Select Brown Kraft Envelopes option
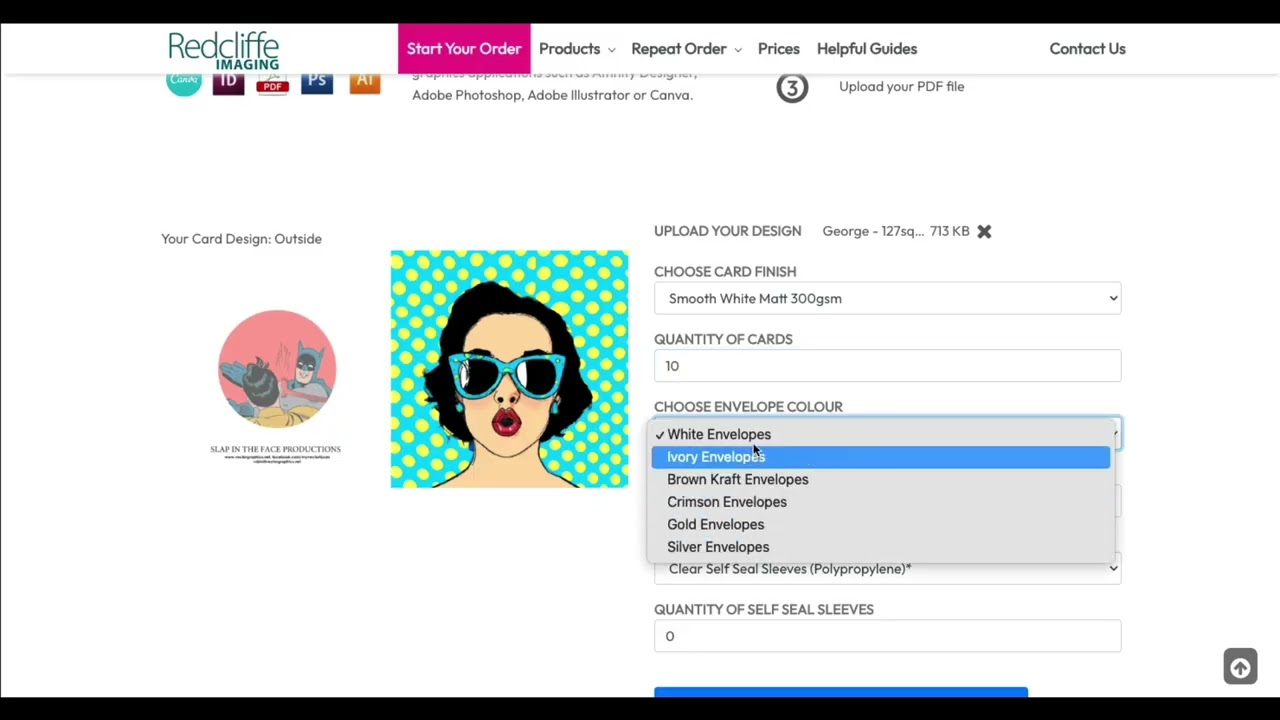This screenshot has width=1280, height=720. 881,479
